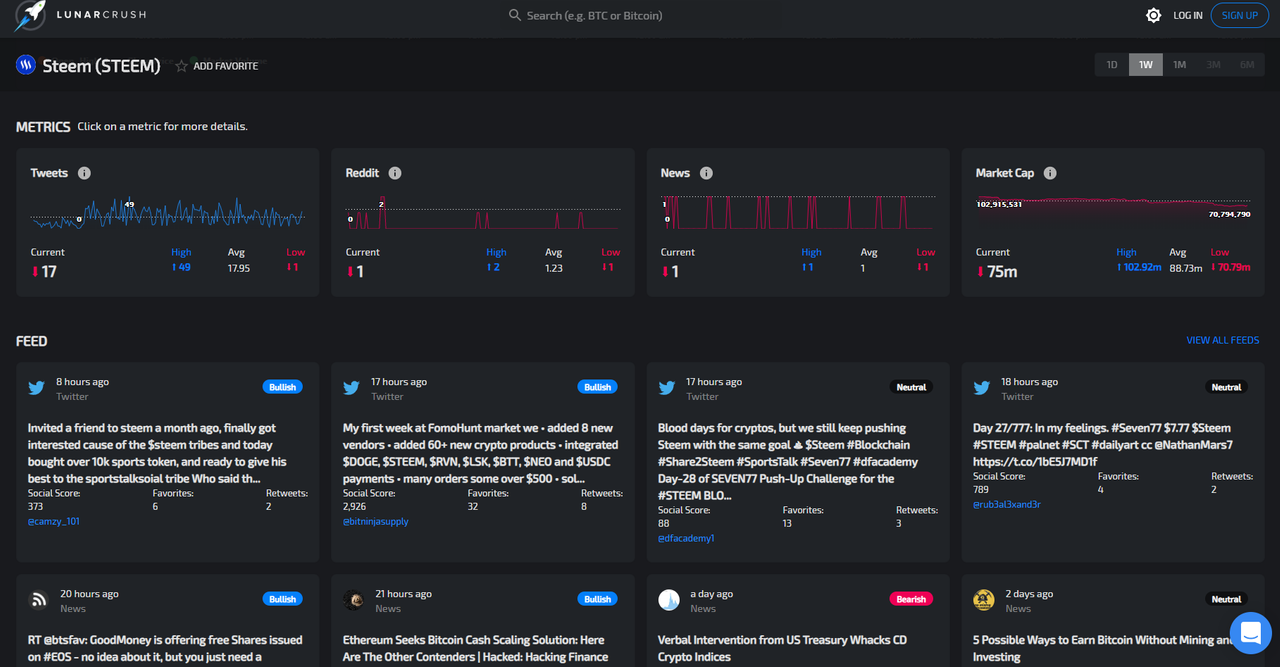Select the 1W time range
The width and height of the screenshot is (1280, 667).
[x=1146, y=65]
